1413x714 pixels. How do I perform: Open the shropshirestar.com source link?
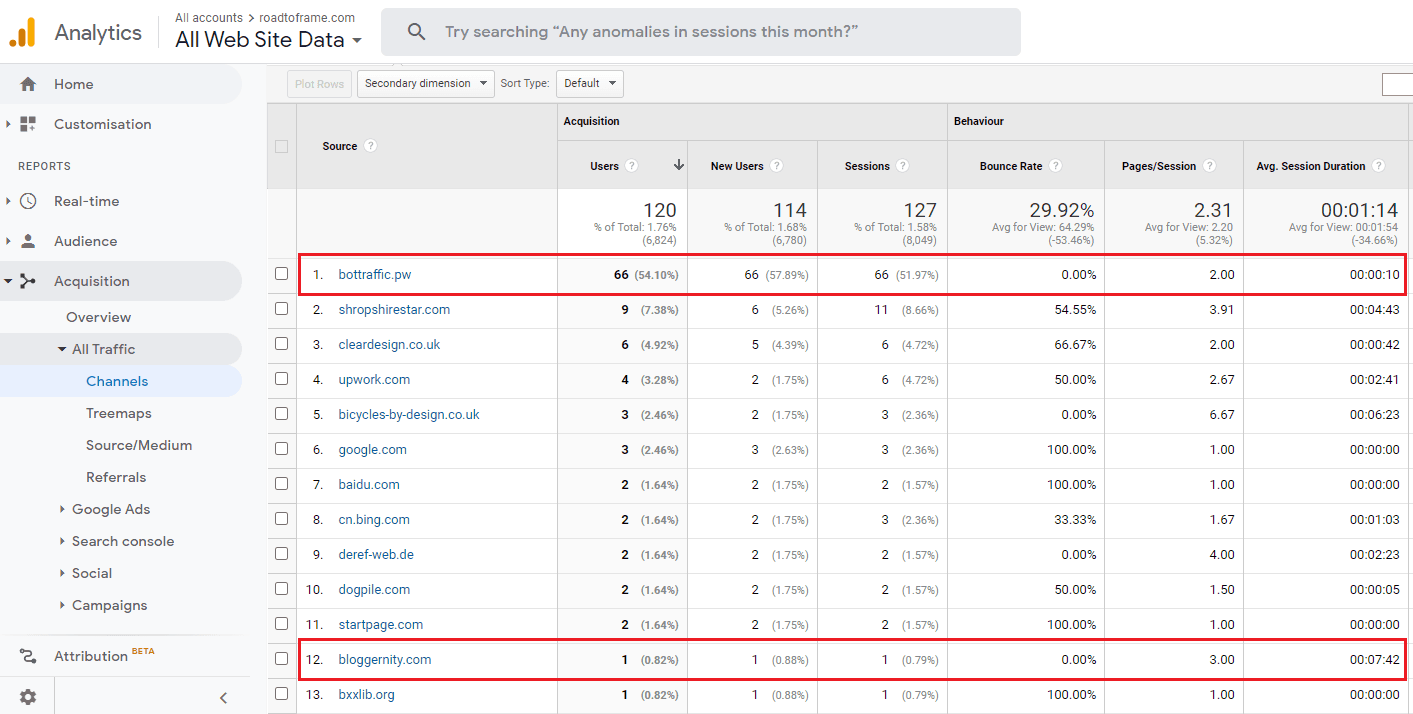click(x=394, y=309)
